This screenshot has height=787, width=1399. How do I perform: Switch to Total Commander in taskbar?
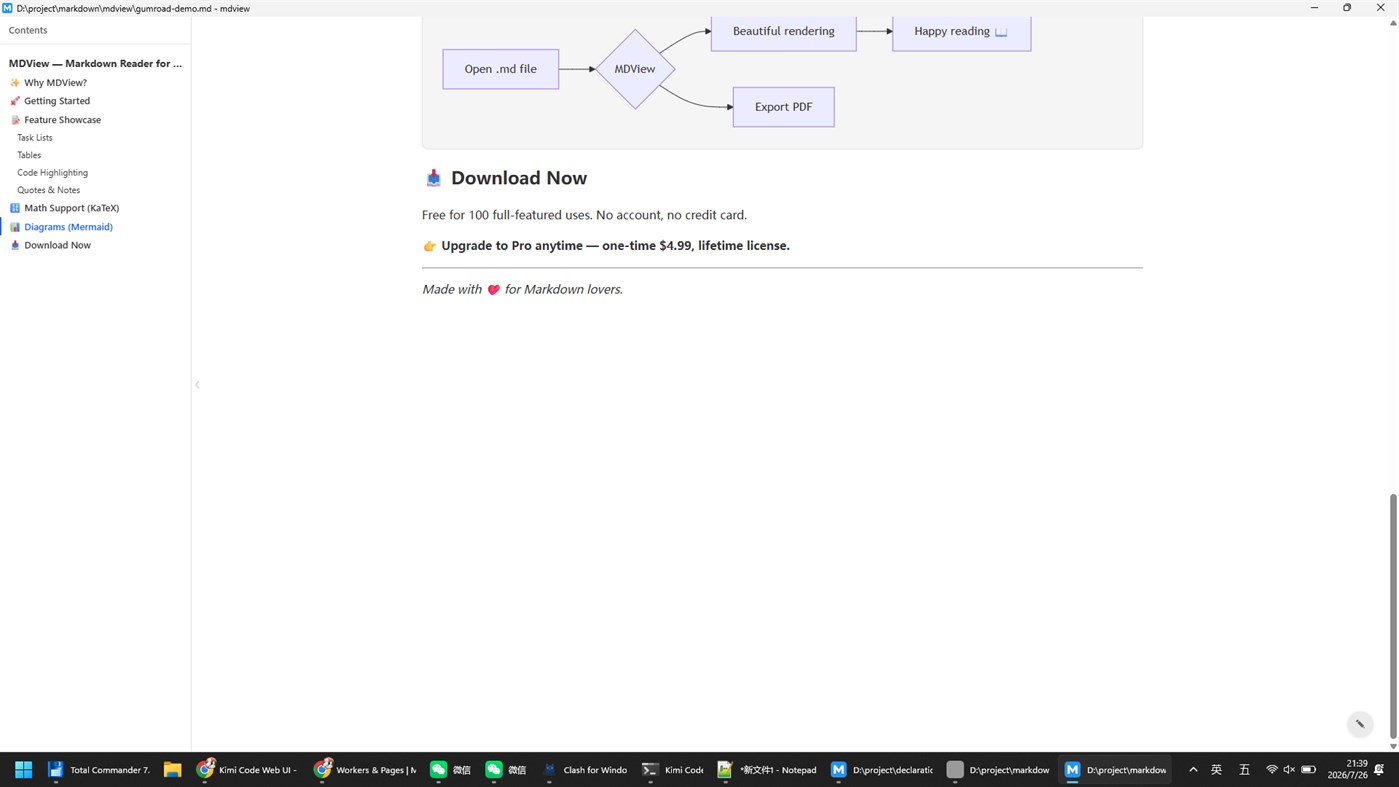pyautogui.click(x=99, y=770)
